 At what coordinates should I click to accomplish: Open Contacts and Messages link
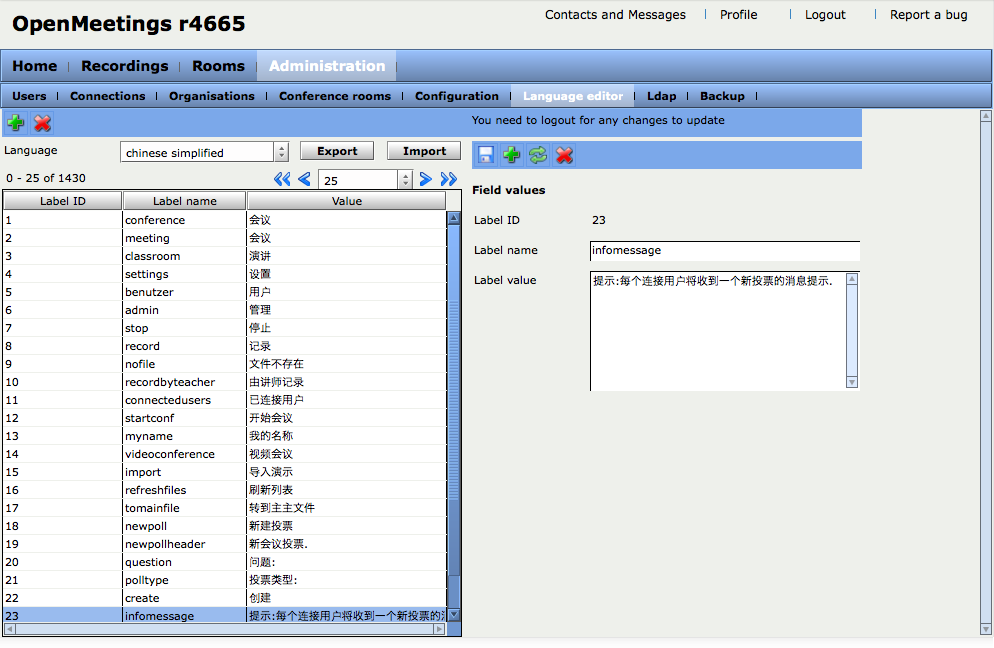[616, 15]
